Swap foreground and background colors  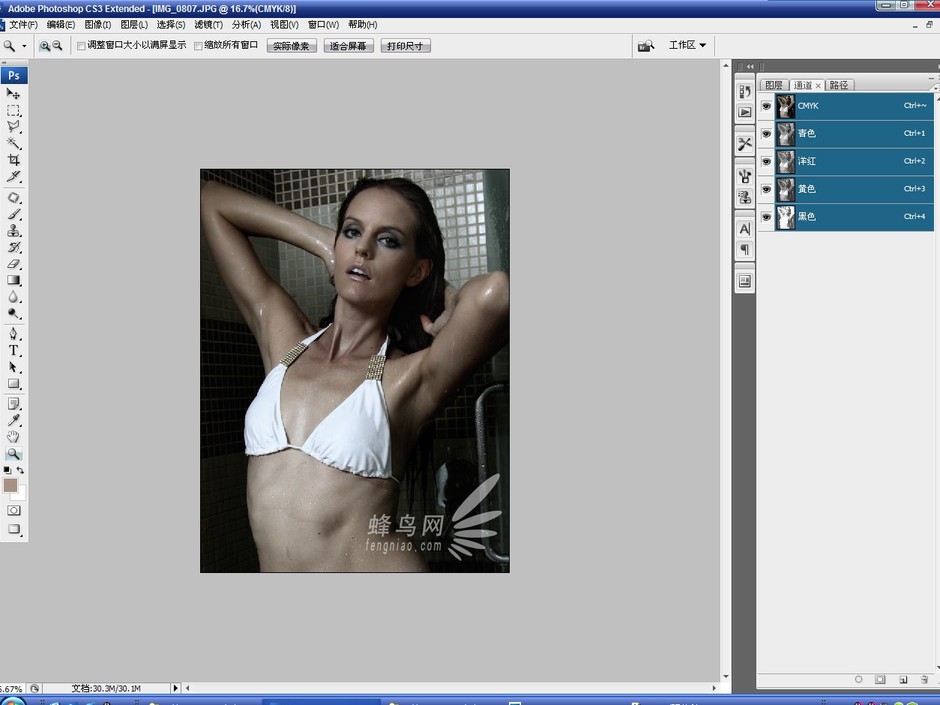coord(20,471)
